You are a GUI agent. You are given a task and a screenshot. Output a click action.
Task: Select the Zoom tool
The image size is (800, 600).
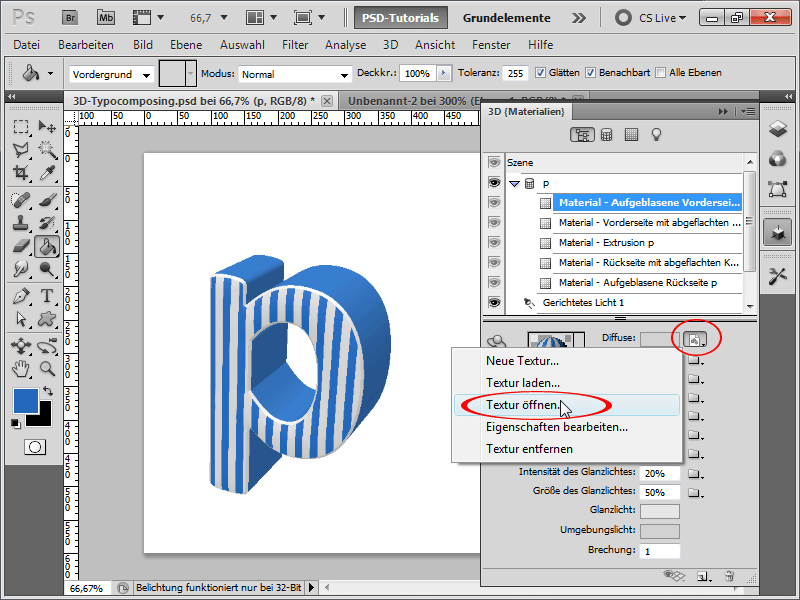47,368
